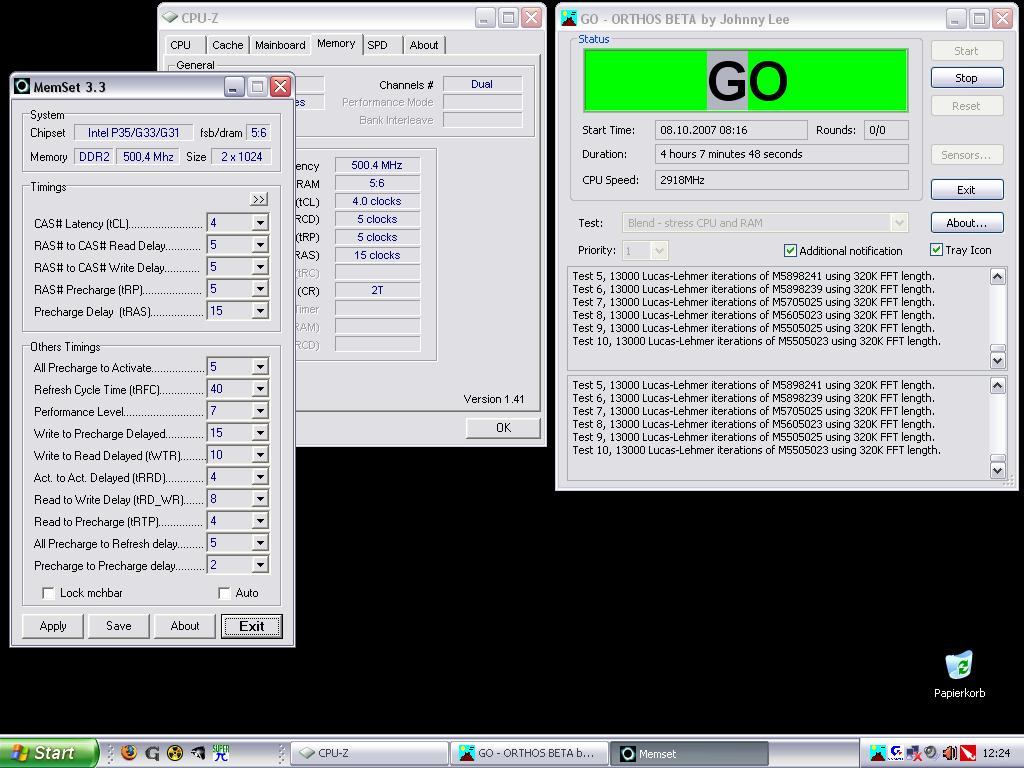Launch the G icon in quick launch
The width and height of the screenshot is (1024, 768).
coord(152,753)
